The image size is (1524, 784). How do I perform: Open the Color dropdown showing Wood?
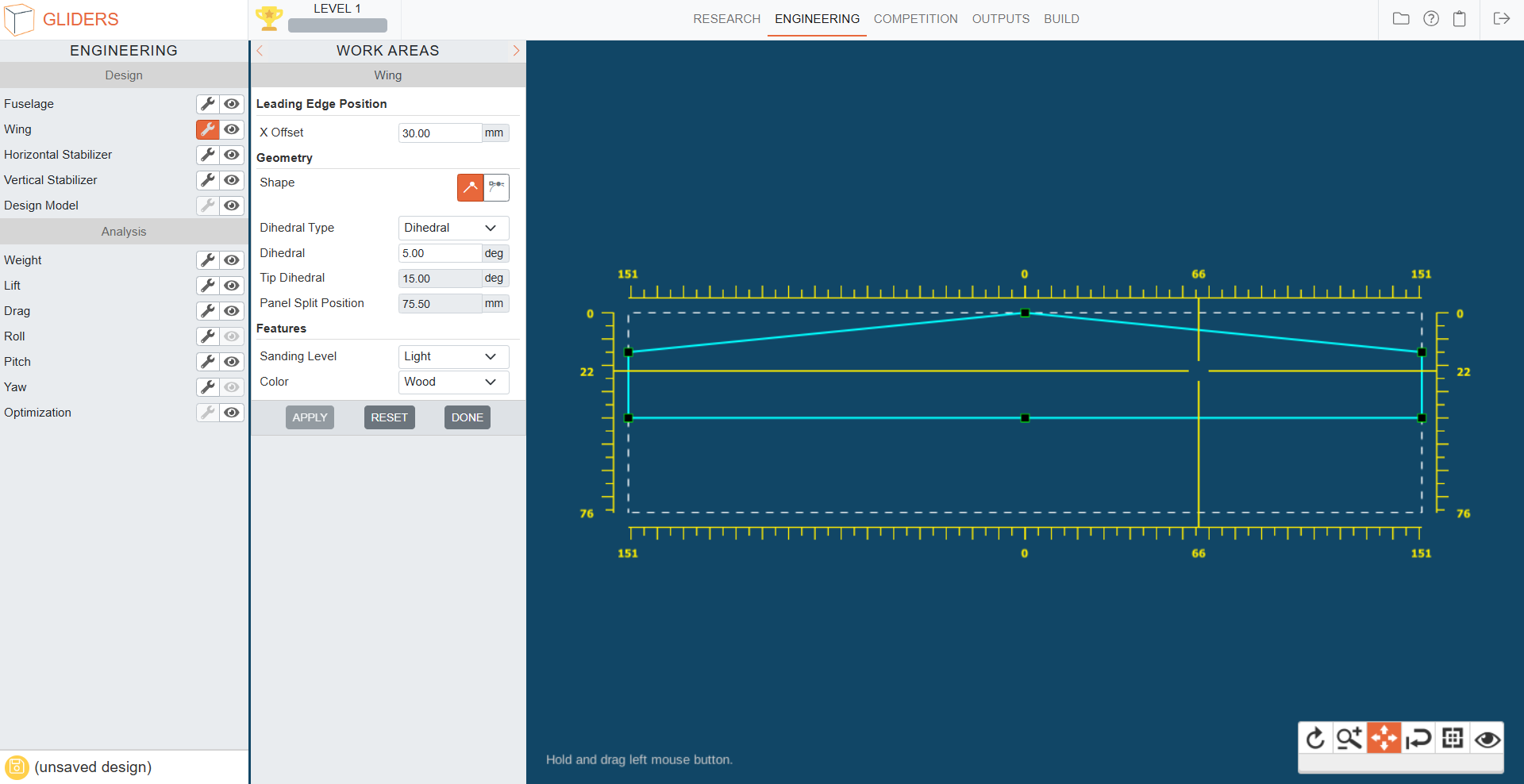point(452,382)
